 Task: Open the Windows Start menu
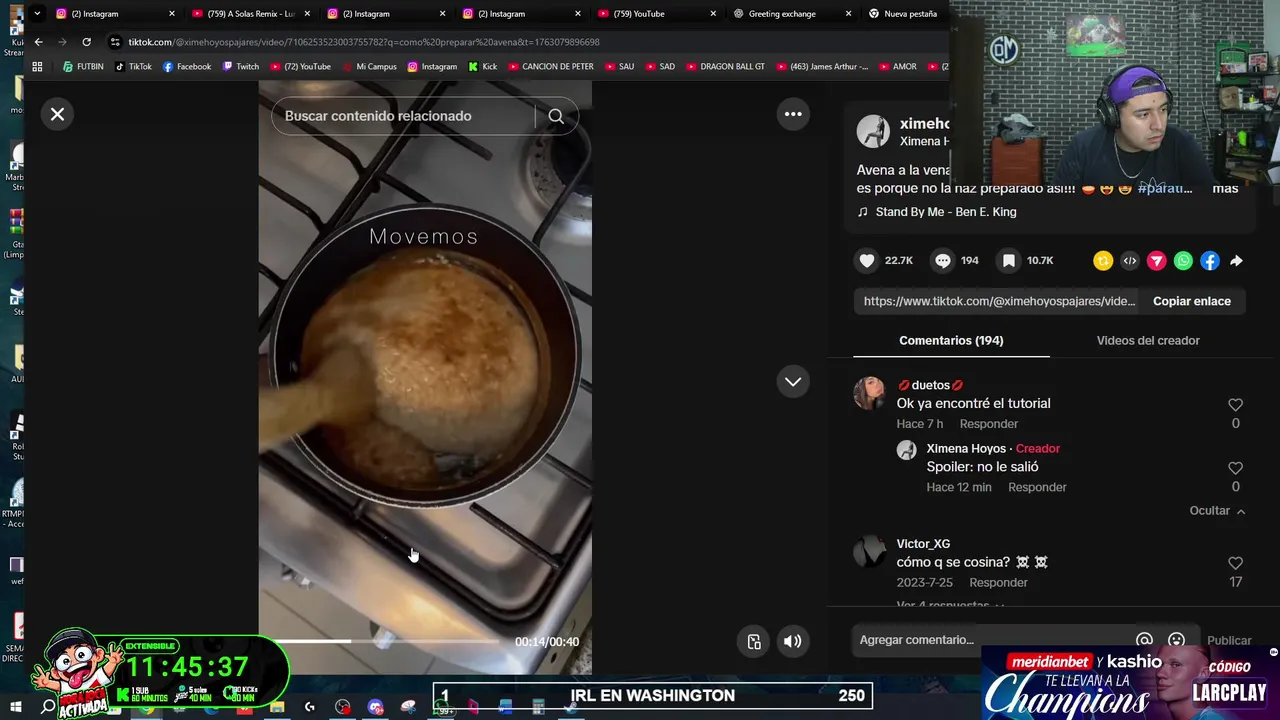click(x=16, y=707)
